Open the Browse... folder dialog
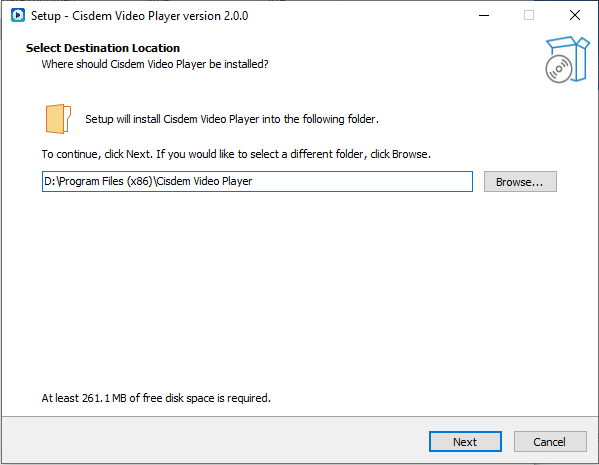 pos(520,181)
